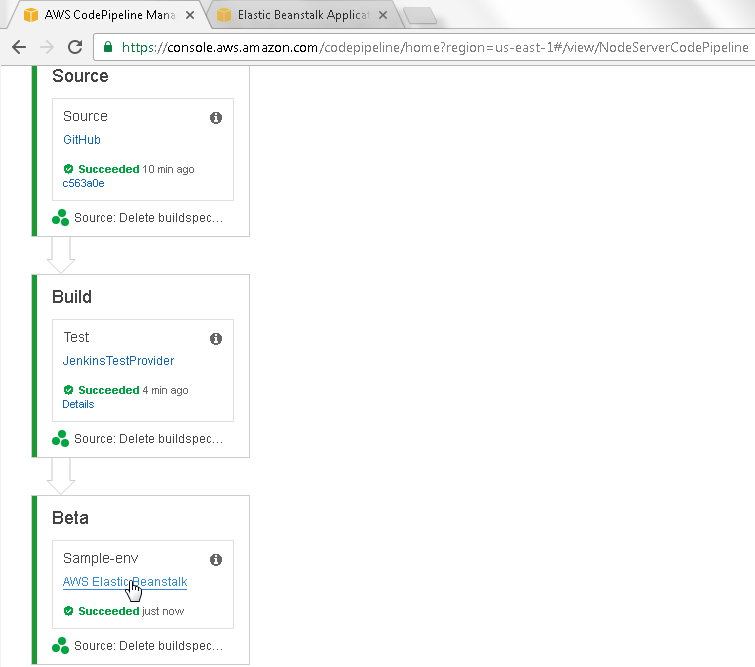Click the 'Sample-env' action name
755x667 pixels.
pyautogui.click(x=101, y=558)
